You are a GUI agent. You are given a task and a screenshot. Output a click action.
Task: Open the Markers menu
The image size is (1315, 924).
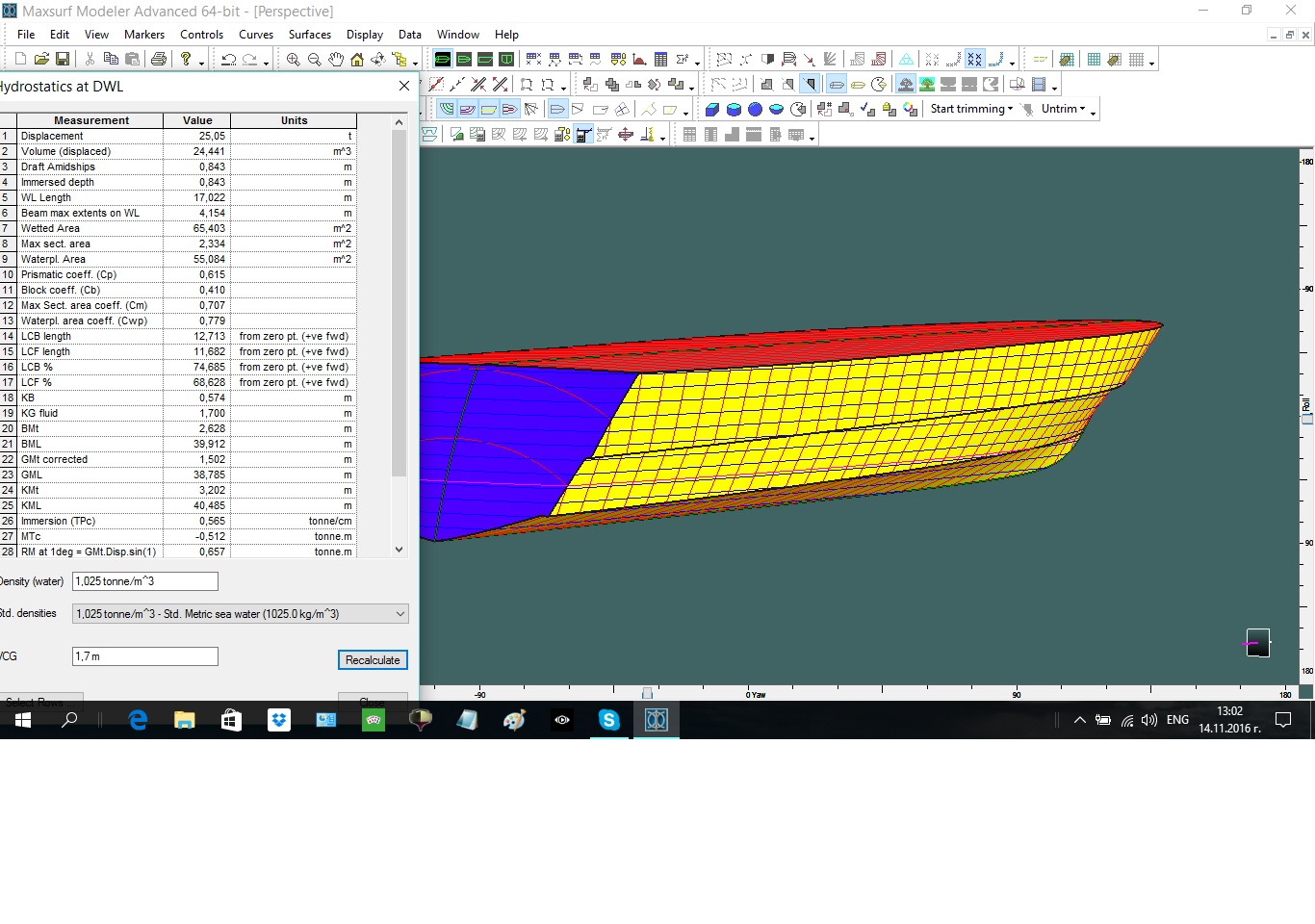pos(143,35)
